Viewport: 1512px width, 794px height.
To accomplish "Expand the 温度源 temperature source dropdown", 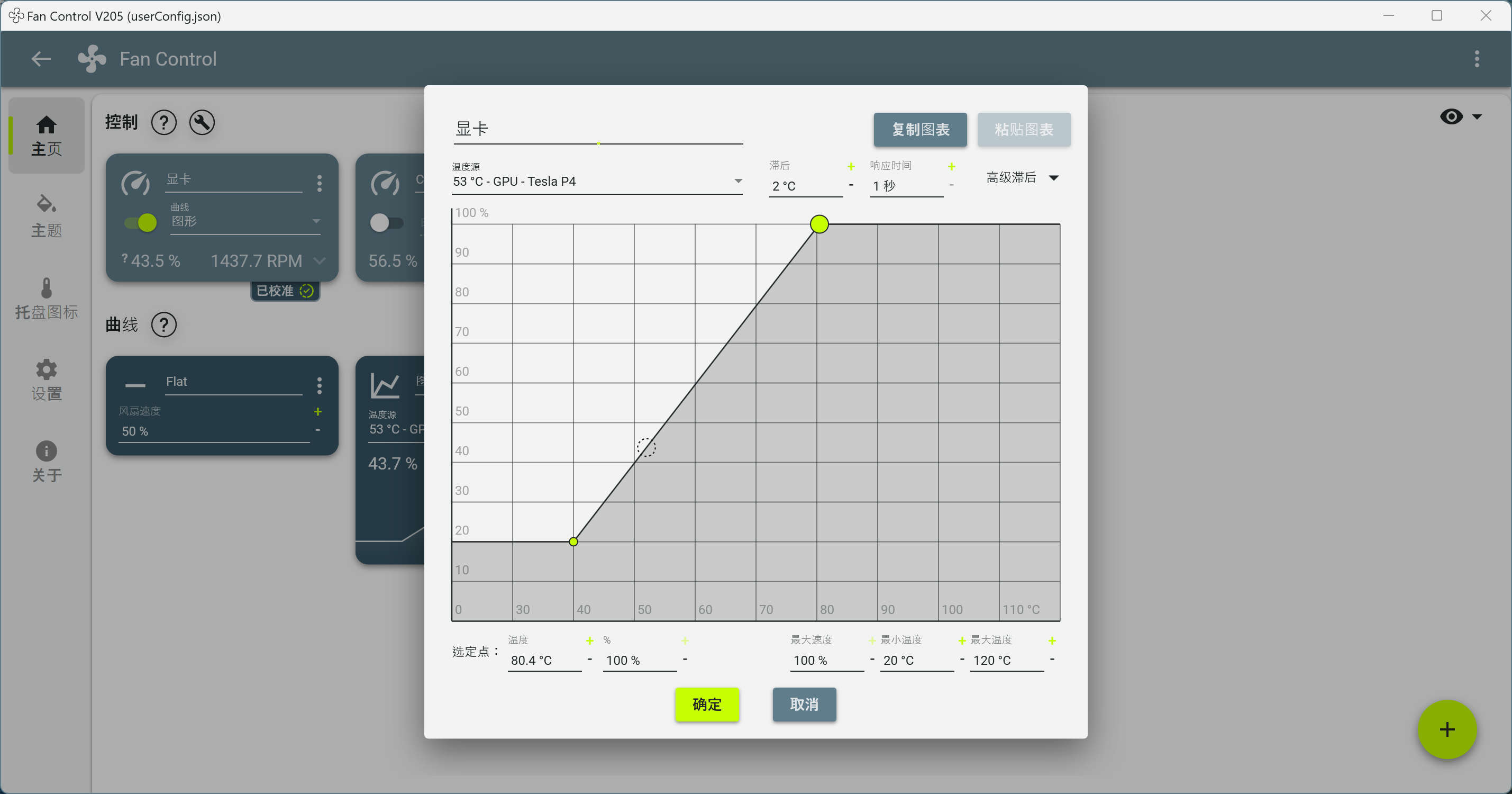I will tap(597, 182).
